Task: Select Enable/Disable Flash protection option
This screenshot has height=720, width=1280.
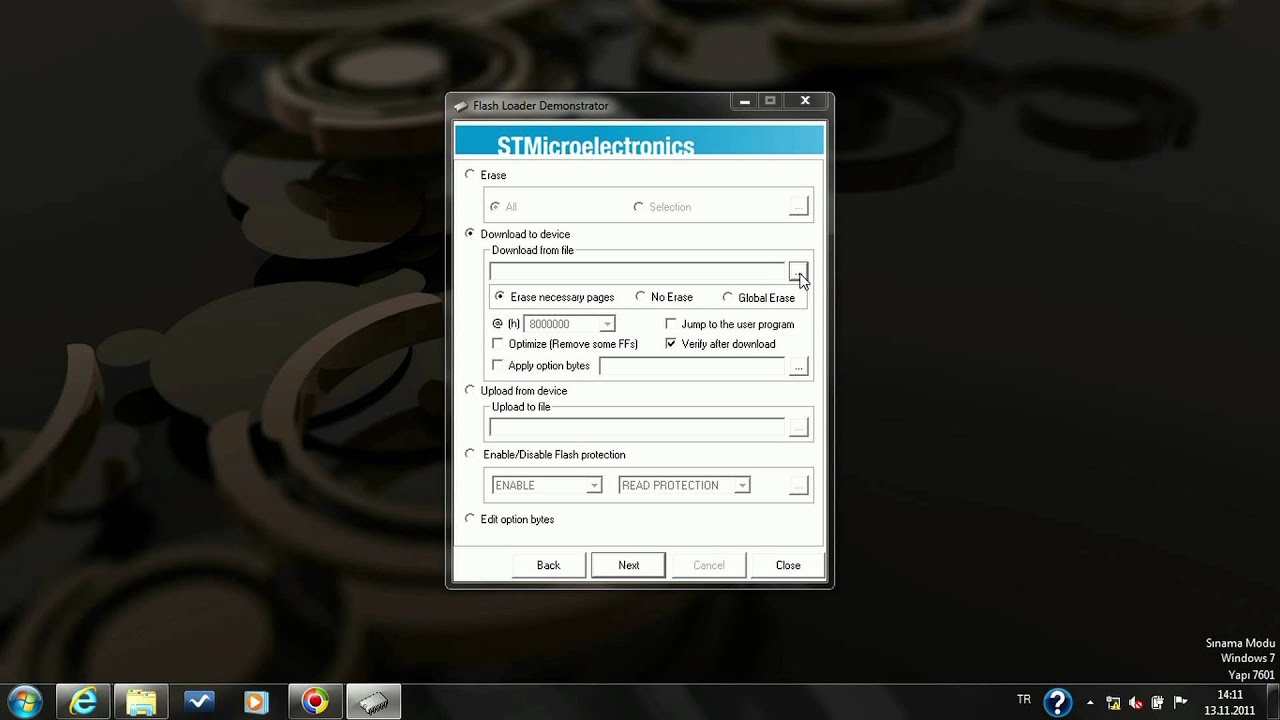Action: pyautogui.click(x=470, y=453)
